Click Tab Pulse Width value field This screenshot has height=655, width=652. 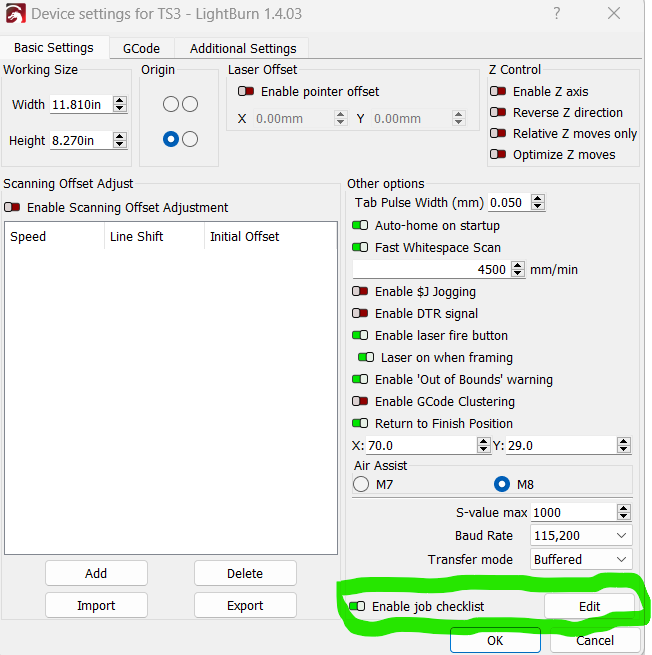510,203
